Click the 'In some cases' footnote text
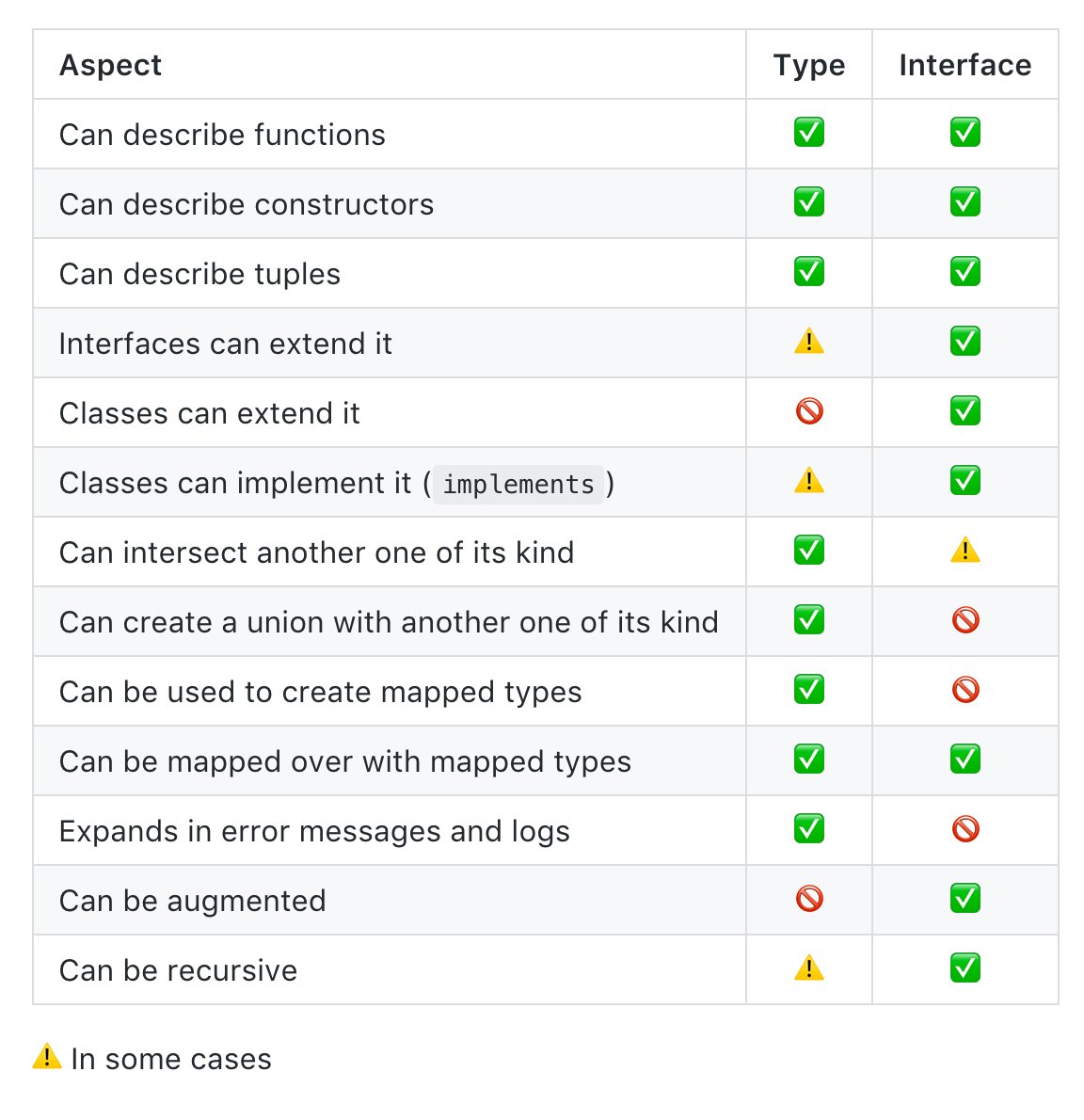This screenshot has height=1120, width=1084. [171, 1059]
